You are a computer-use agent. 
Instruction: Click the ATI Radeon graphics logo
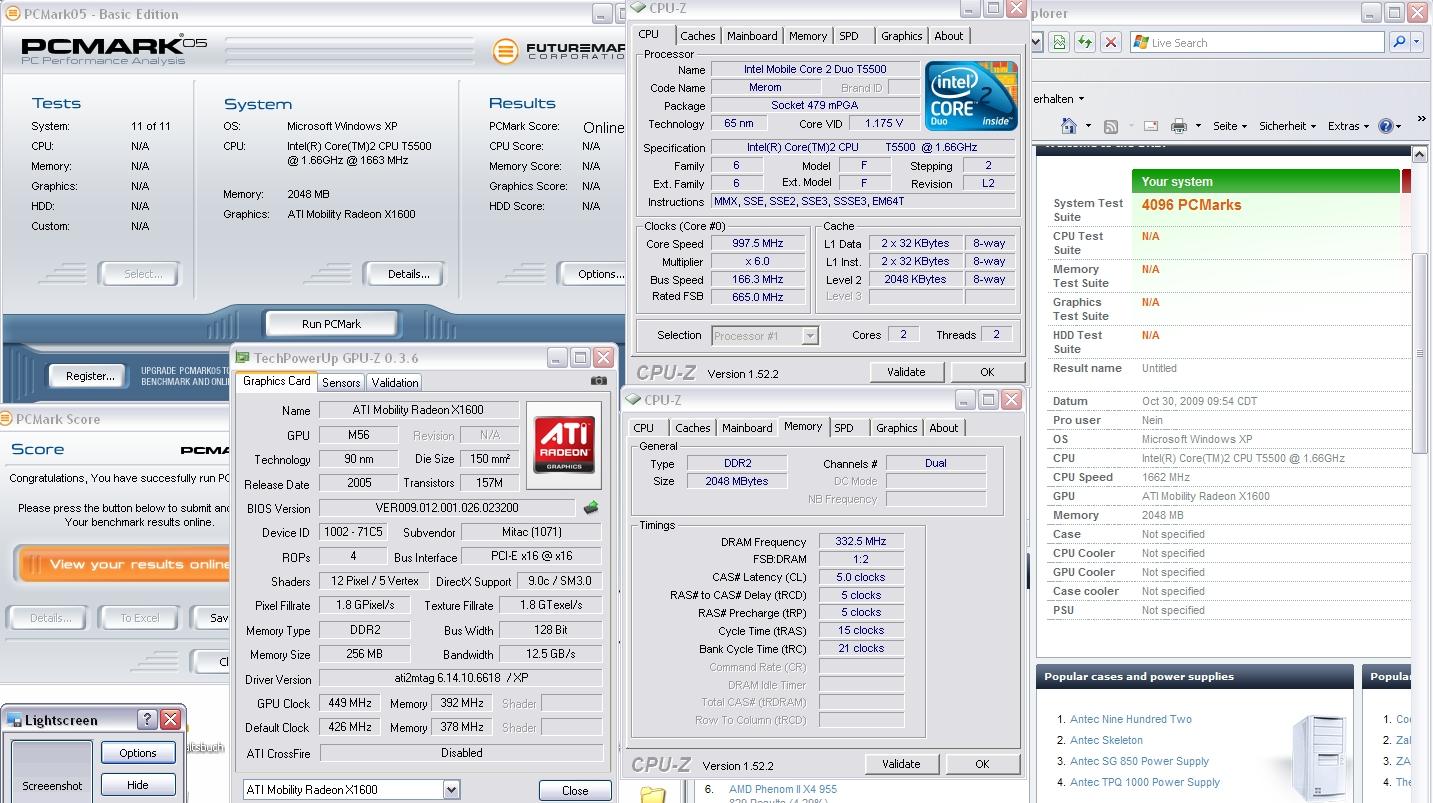564,445
